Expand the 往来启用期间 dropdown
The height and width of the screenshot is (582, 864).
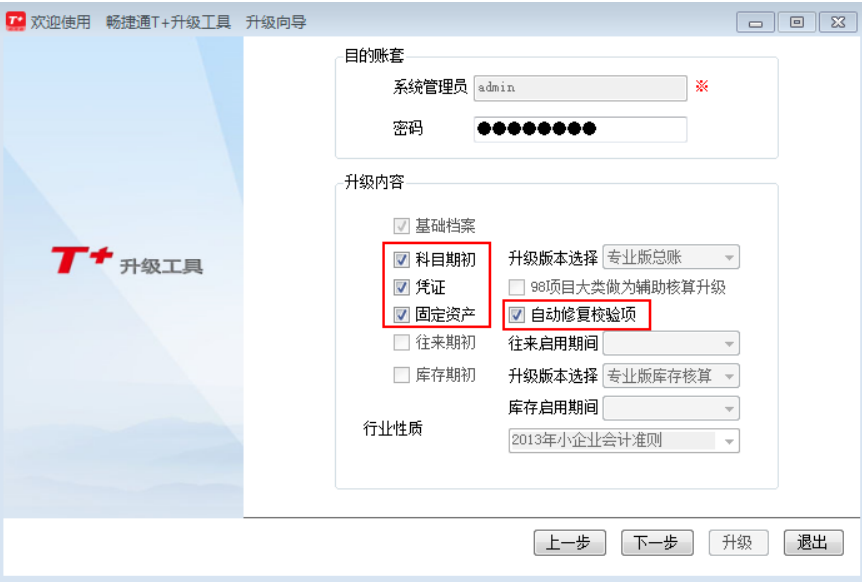[x=671, y=343]
